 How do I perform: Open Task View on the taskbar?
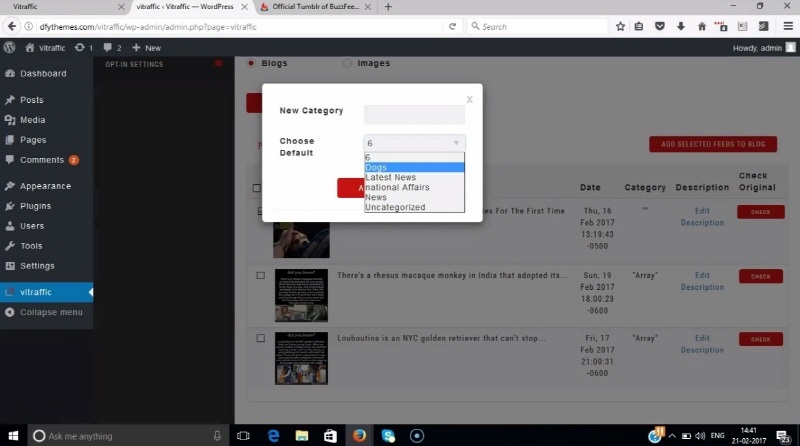pos(243,436)
